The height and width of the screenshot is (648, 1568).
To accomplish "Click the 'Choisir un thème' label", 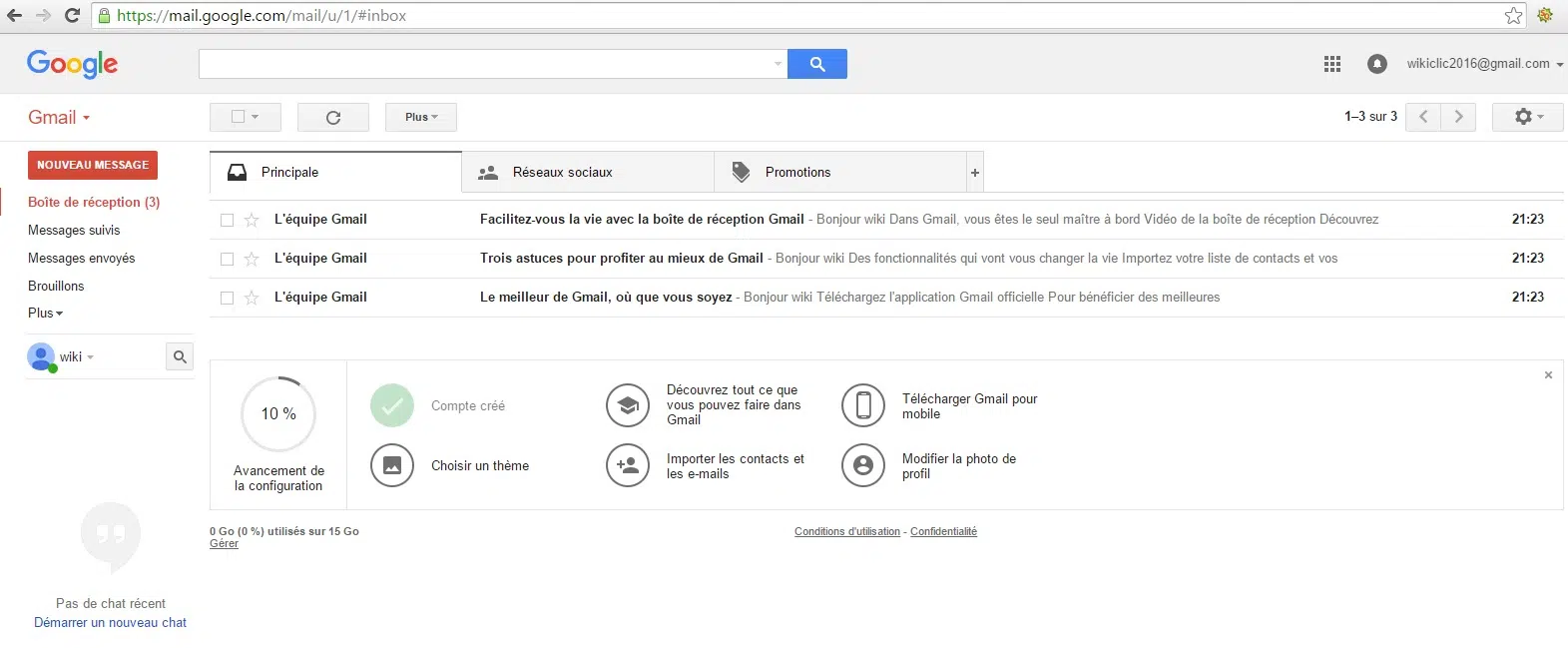I will coord(480,465).
